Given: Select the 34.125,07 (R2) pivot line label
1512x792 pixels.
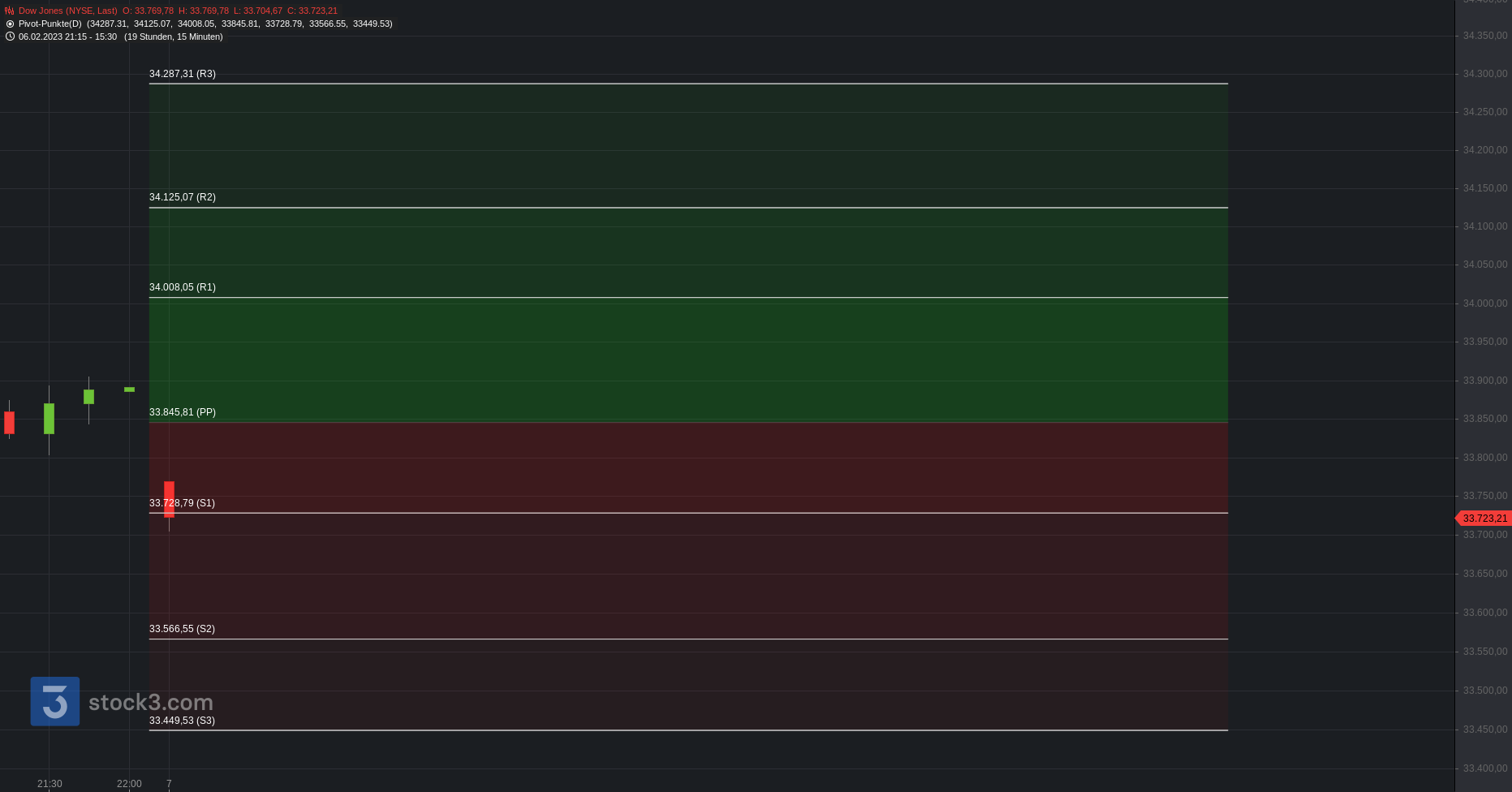Looking at the screenshot, I should pos(183,197).
